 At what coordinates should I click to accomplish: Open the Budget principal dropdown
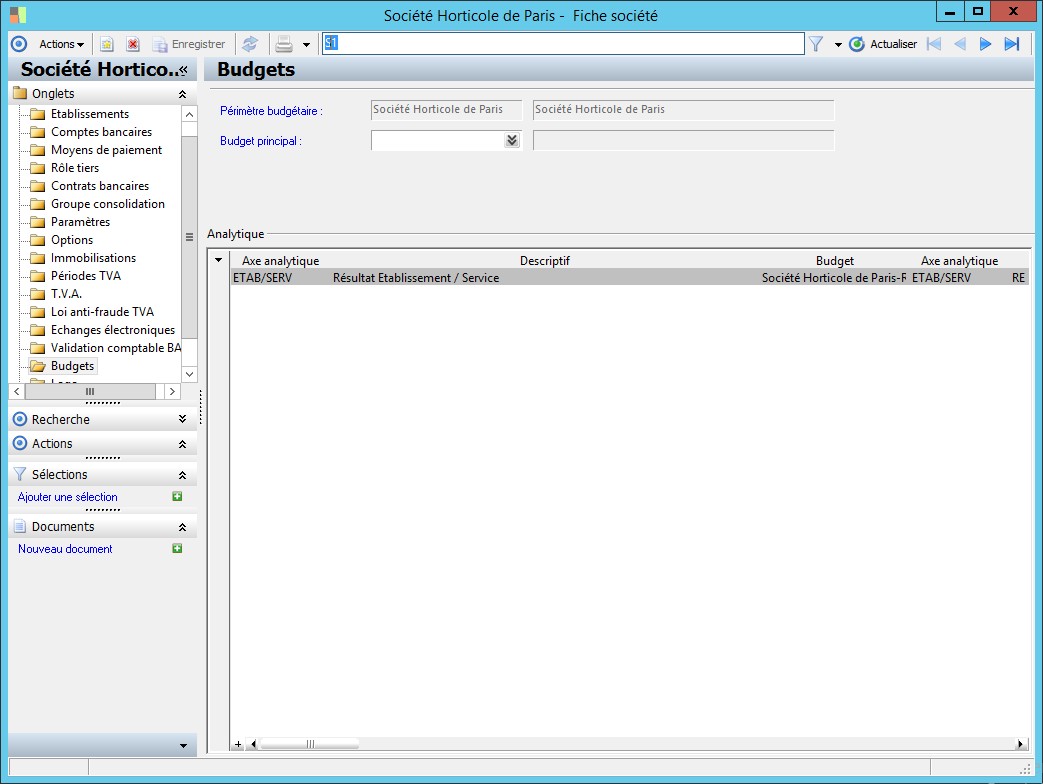coord(512,140)
